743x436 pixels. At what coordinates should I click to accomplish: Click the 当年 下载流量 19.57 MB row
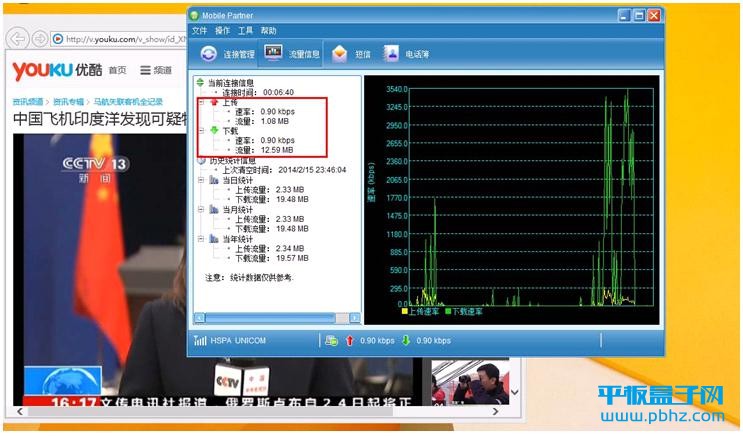pyautogui.click(x=272, y=258)
